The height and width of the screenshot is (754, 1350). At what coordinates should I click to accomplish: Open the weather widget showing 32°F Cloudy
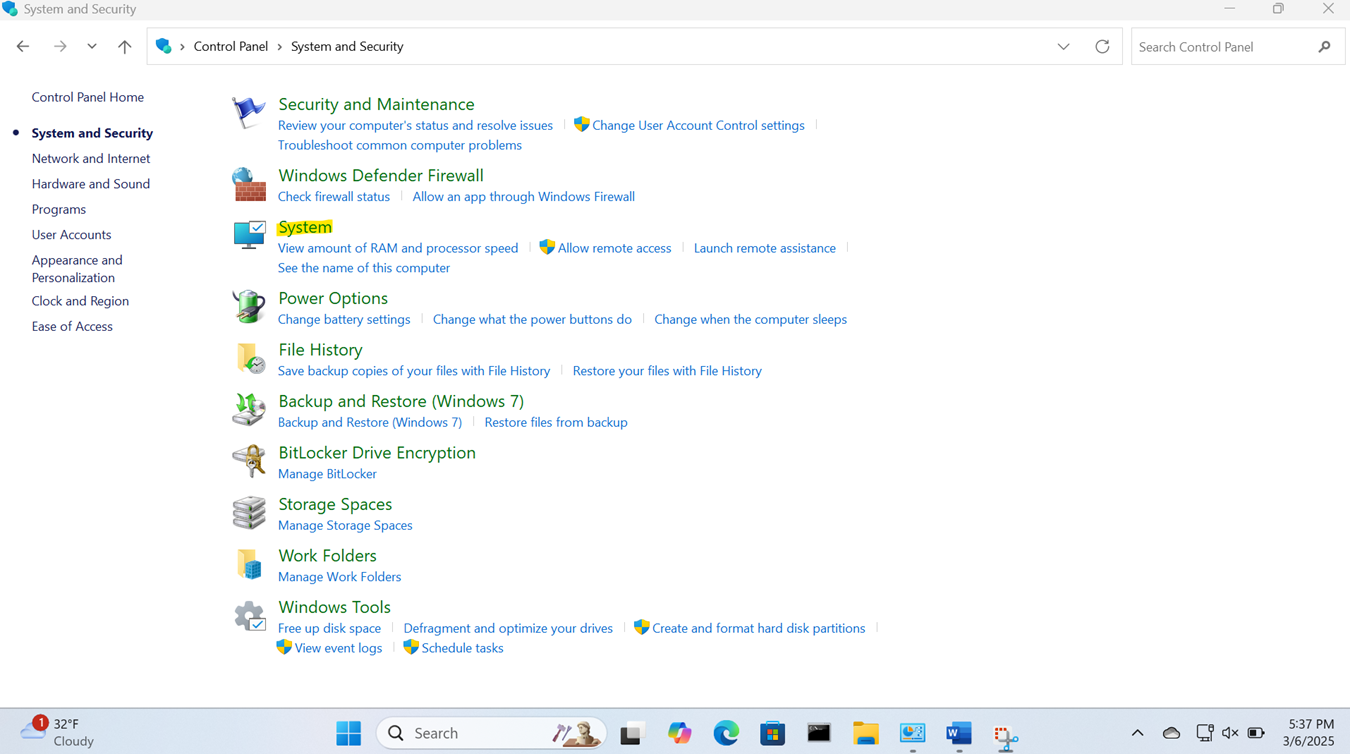58,732
